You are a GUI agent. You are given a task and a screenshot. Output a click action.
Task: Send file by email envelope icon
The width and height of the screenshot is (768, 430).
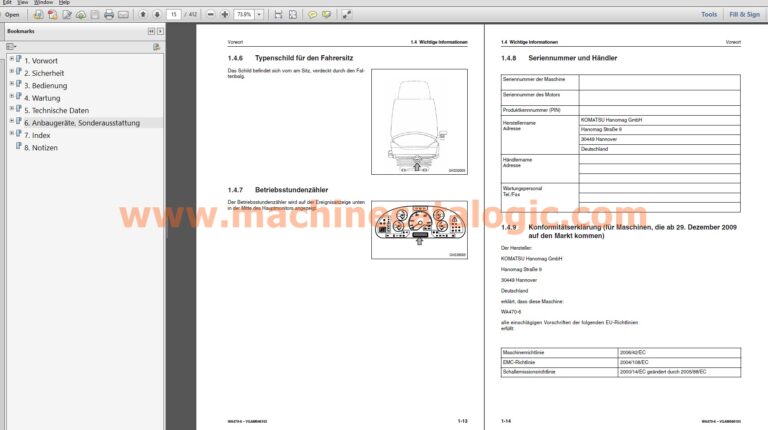[x=123, y=15]
